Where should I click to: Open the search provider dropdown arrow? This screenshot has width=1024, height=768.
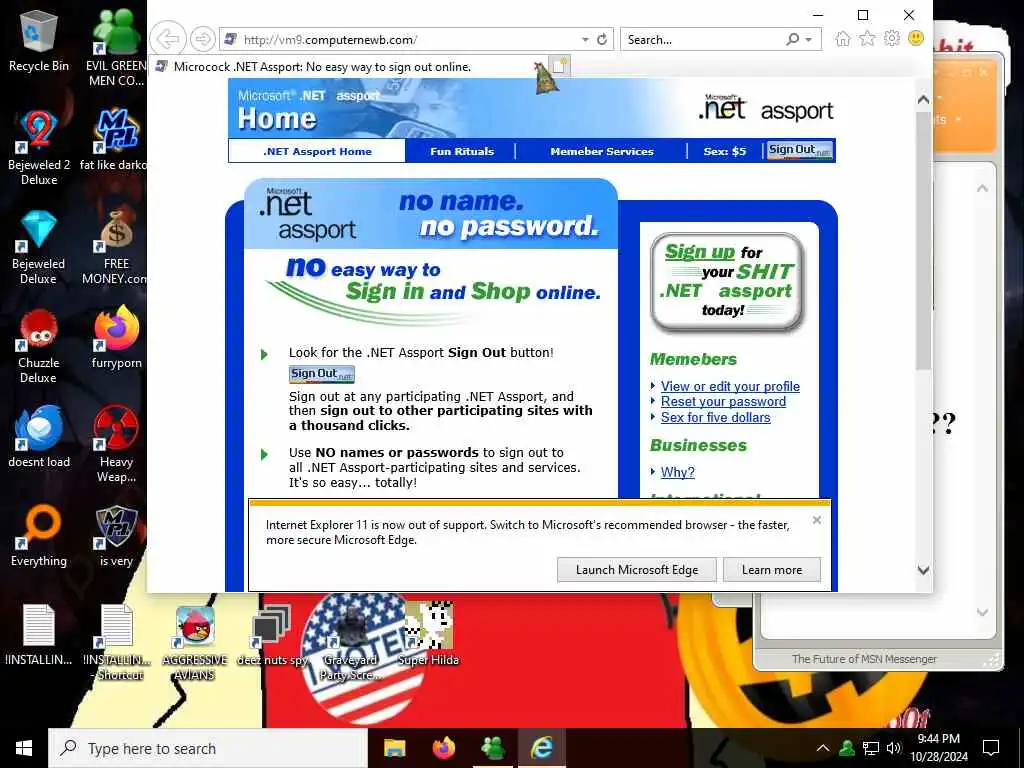pyautogui.click(x=808, y=40)
